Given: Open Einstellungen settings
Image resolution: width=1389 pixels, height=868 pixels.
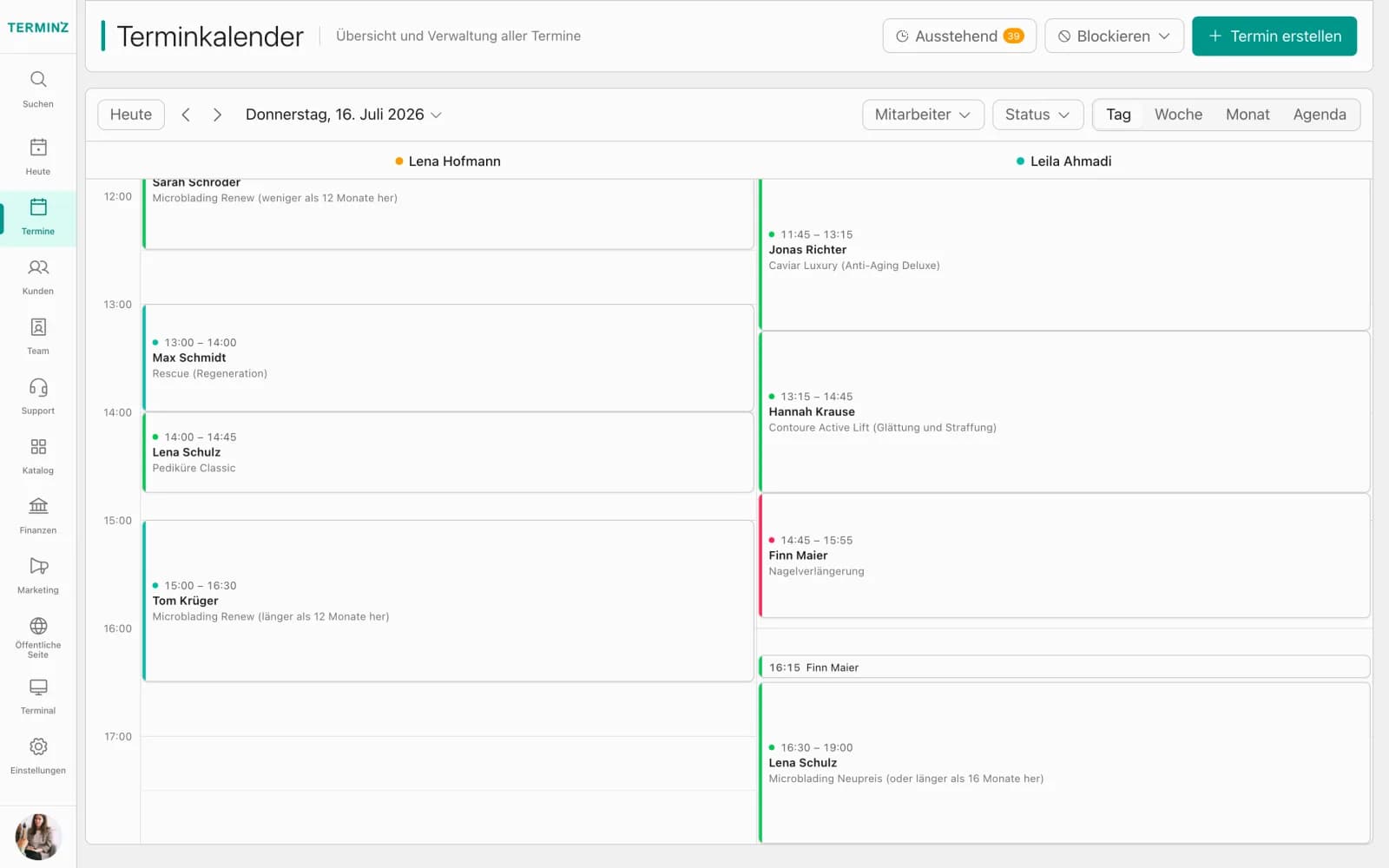Looking at the screenshot, I should [38, 757].
